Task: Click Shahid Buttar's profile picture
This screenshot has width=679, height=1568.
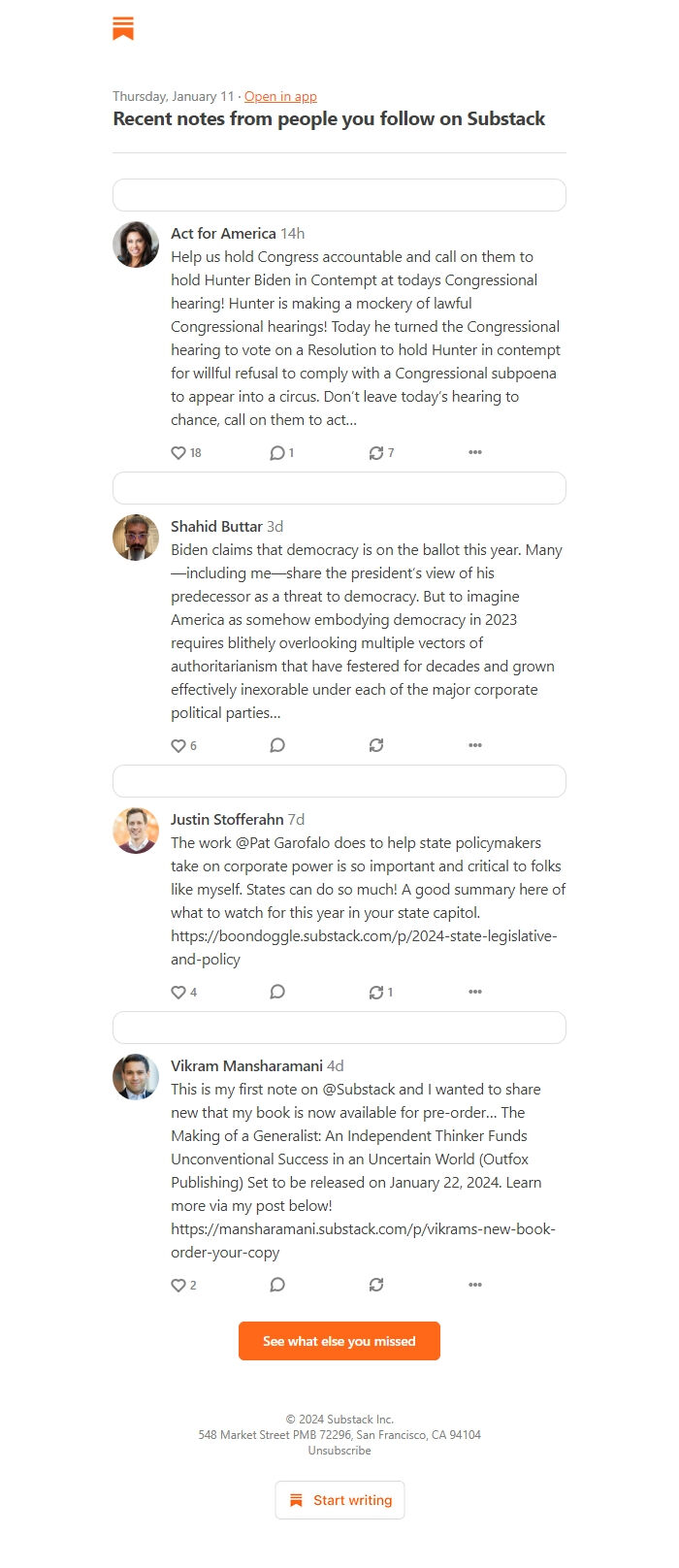Action: 136,538
